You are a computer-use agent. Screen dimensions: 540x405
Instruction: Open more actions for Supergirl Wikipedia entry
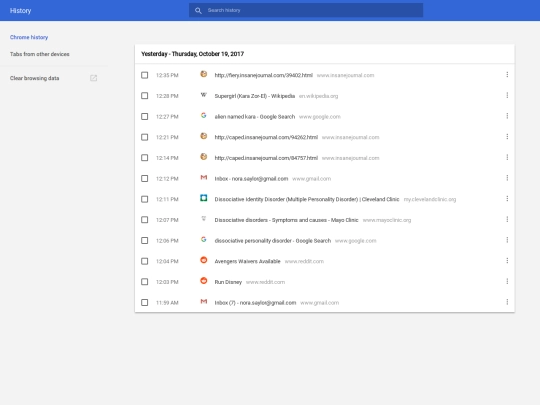click(x=507, y=95)
